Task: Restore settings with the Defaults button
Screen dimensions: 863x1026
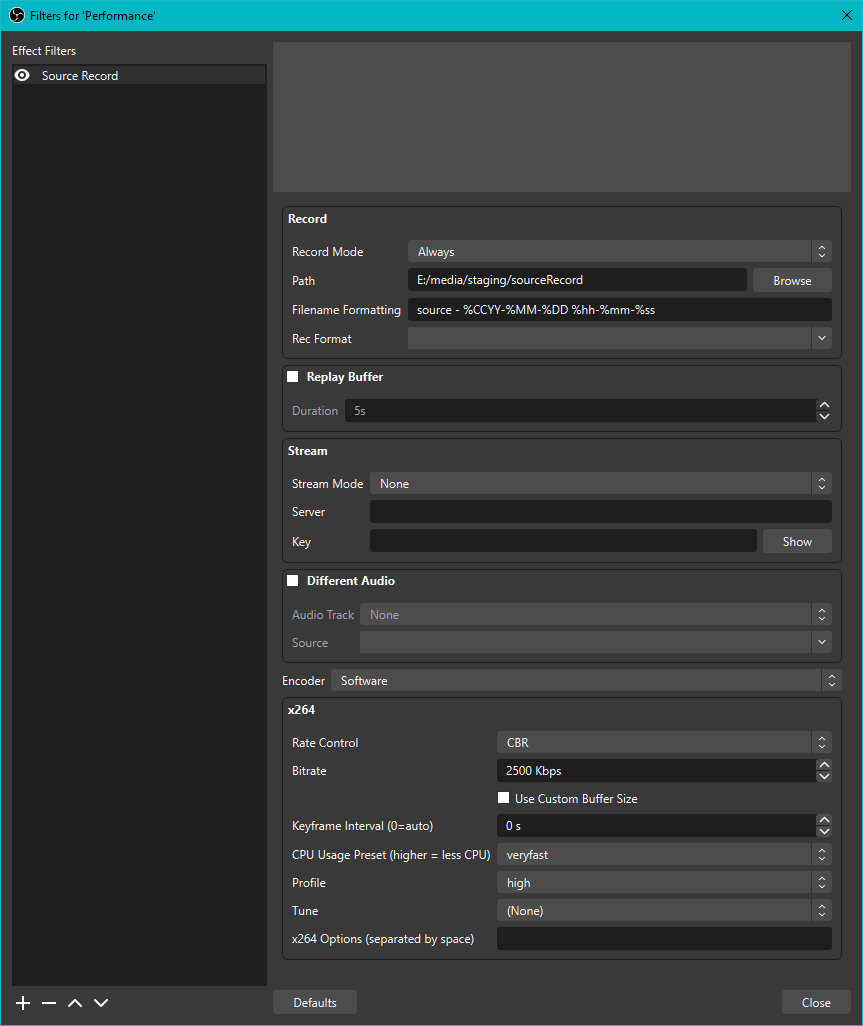Action: [x=314, y=1001]
